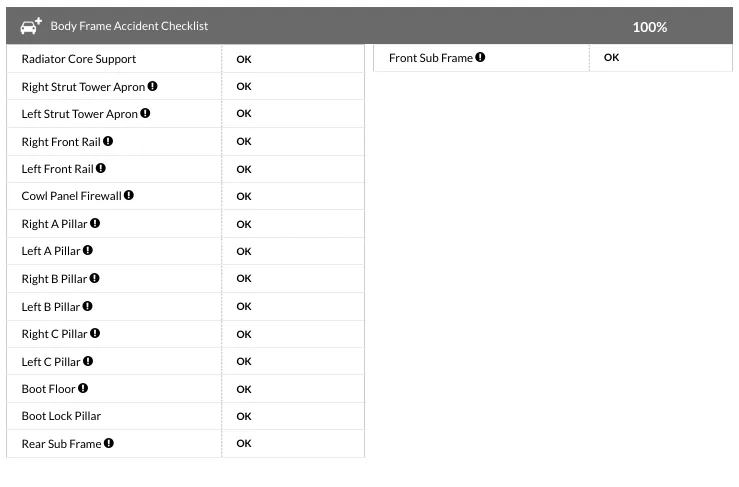The height and width of the screenshot is (487, 739).
Task: Click info icon beside Left Strut Tower Apron
Action: pos(145,114)
